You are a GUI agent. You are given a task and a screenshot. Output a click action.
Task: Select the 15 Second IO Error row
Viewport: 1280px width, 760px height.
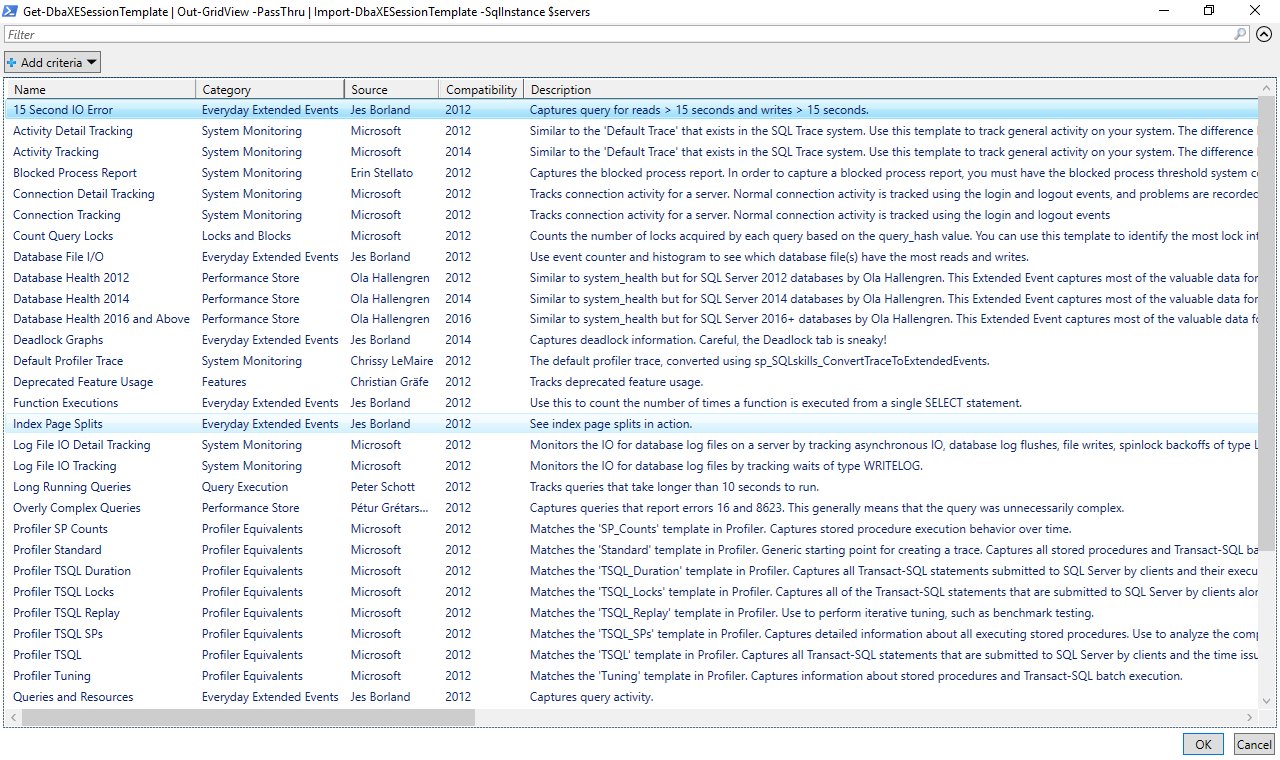631,110
